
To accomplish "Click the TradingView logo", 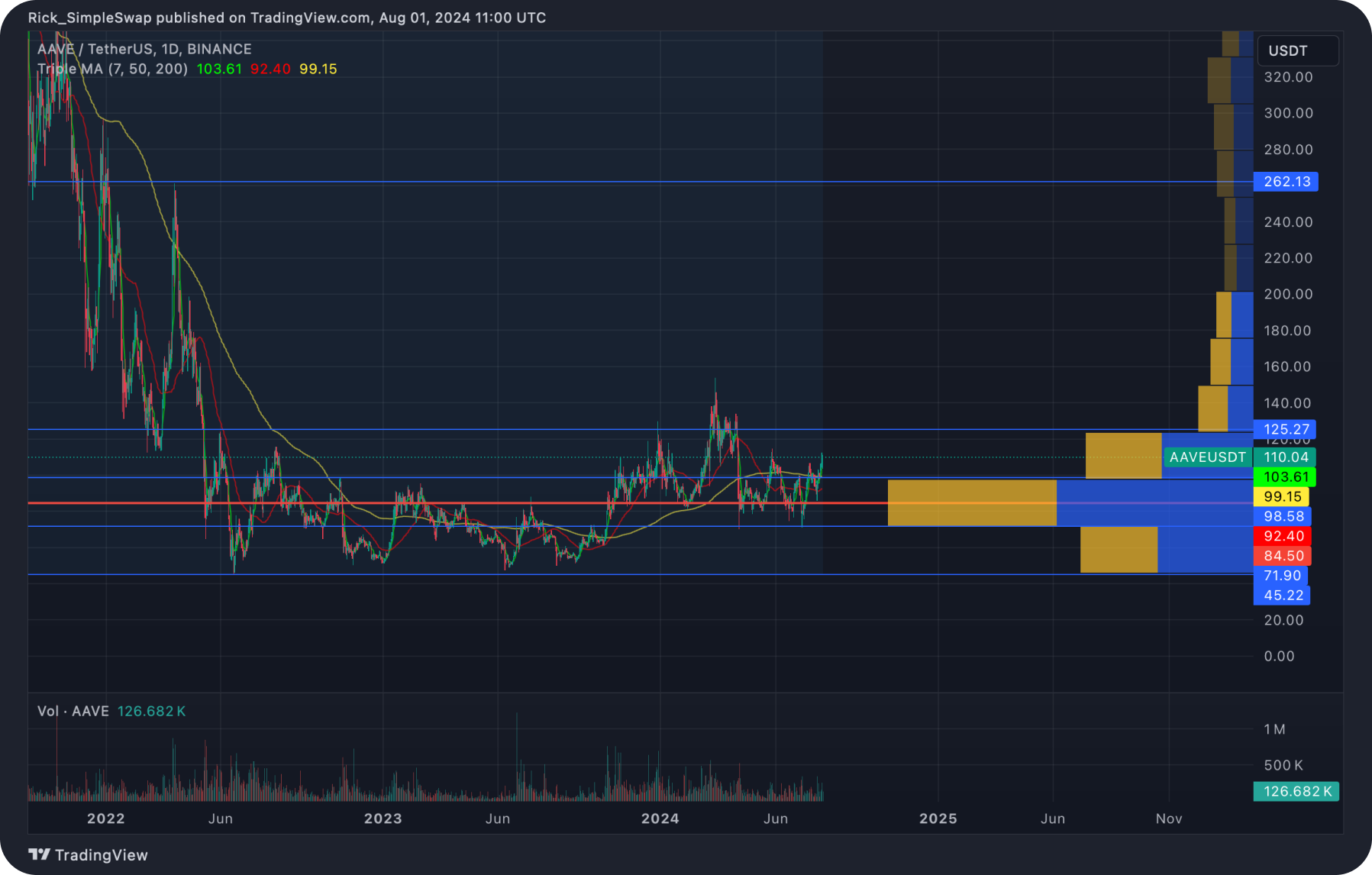I will [x=89, y=854].
